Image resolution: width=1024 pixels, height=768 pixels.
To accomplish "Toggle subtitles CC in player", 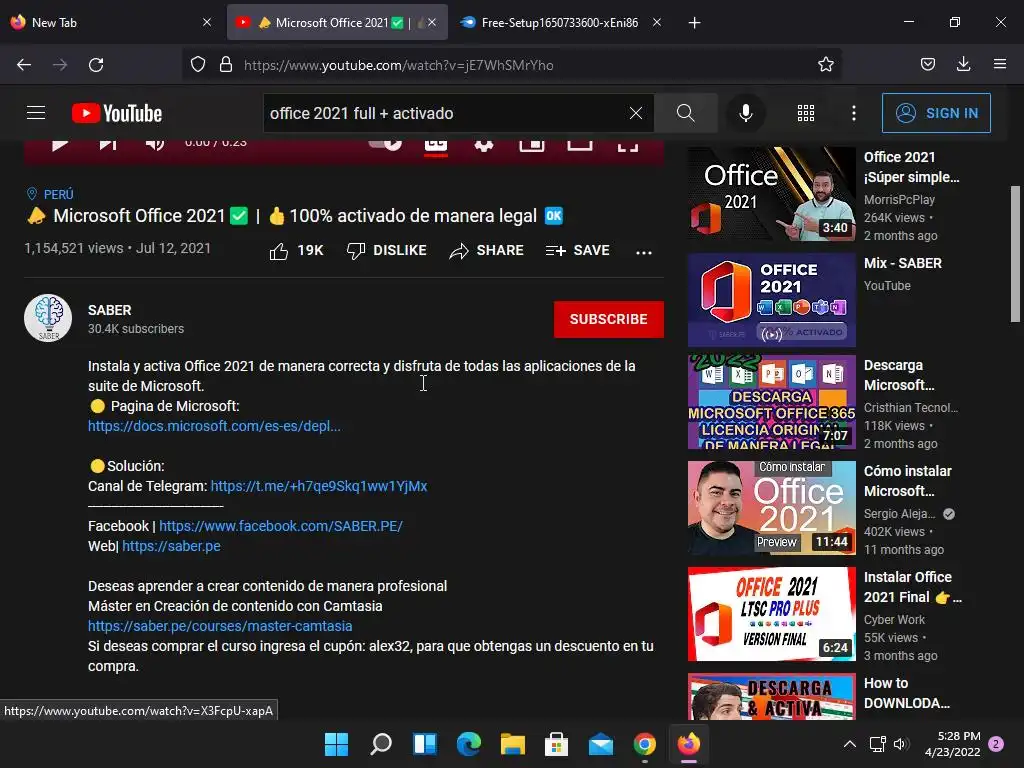I will point(436,145).
